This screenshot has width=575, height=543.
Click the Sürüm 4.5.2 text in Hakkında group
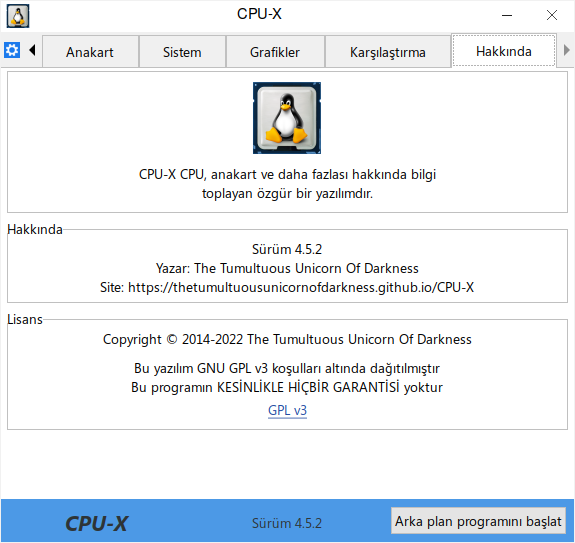[287, 249]
